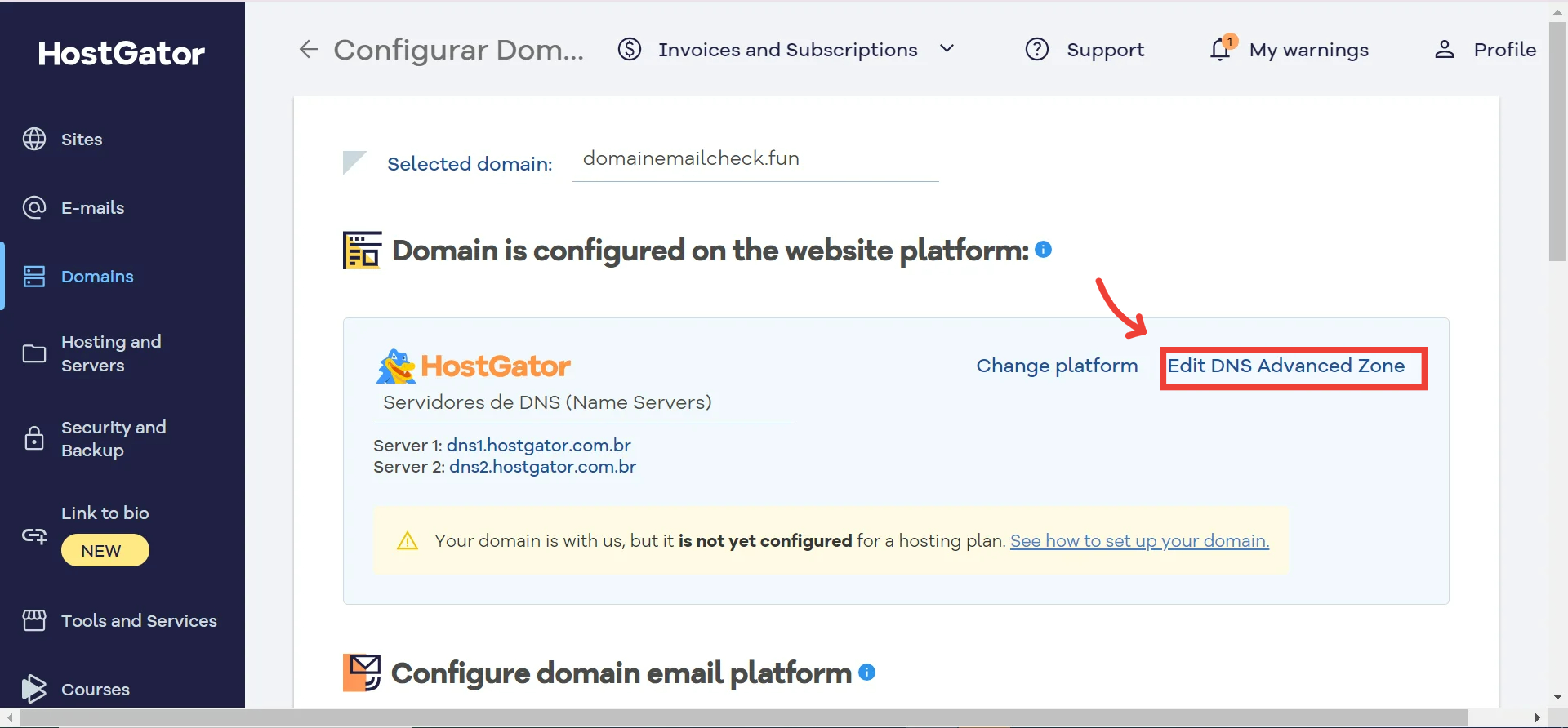Show info for domain email platform
The height and width of the screenshot is (728, 1568).
[x=867, y=672]
